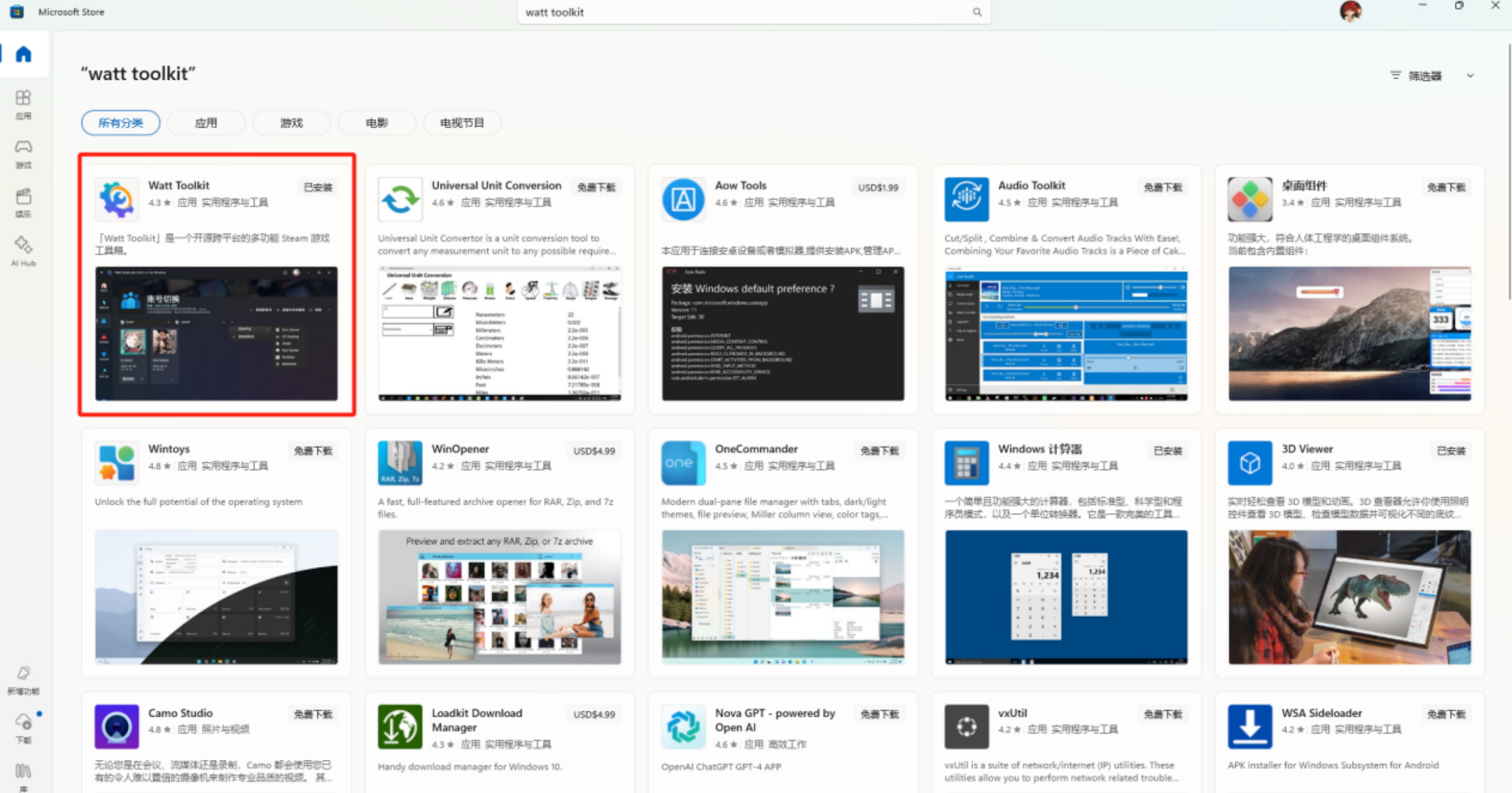Screen dimensions: 1512x793
Task: Expand the 筛选器 filter dropdown
Action: 1432,75
